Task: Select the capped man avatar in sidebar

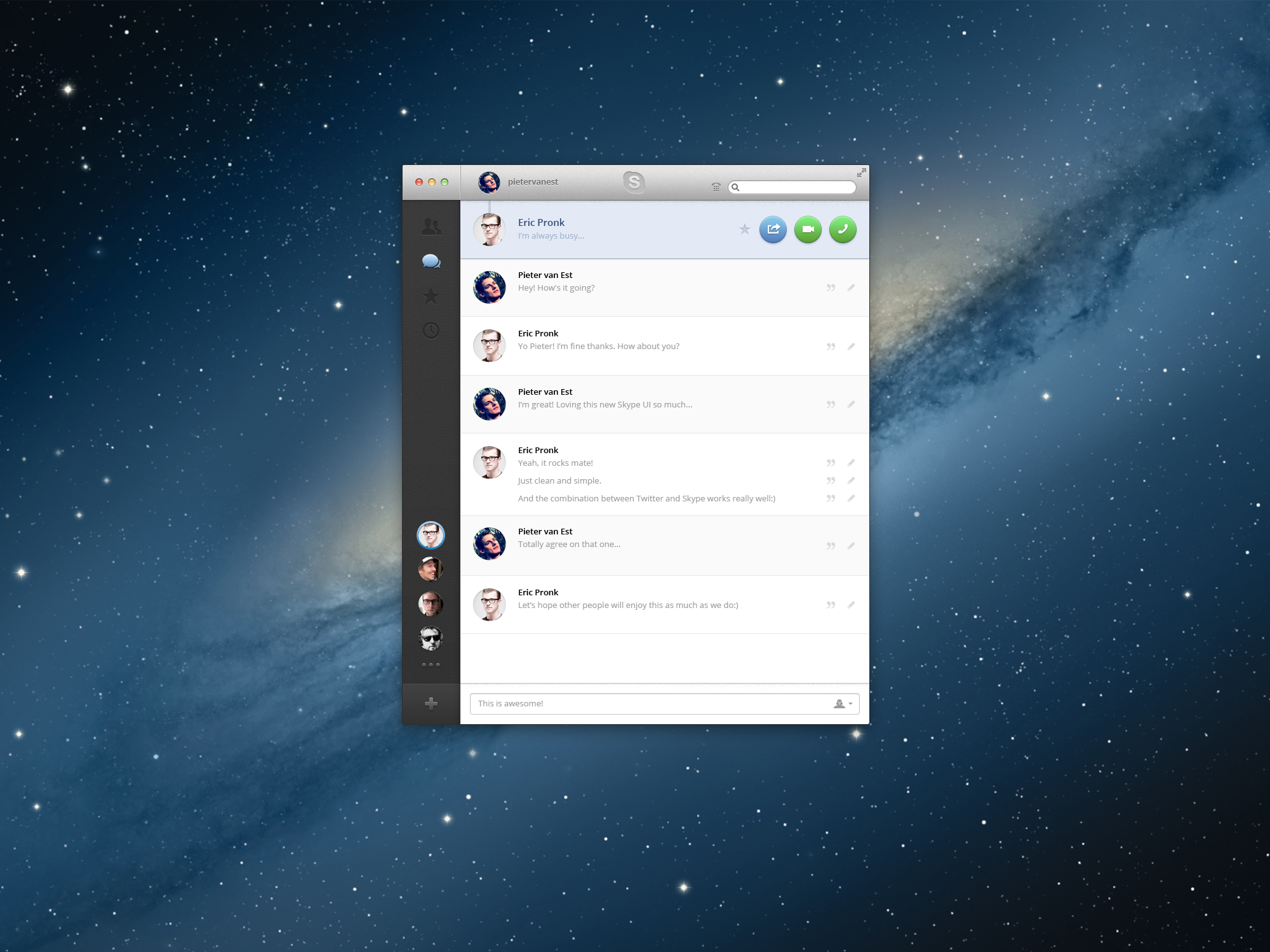Action: [431, 569]
